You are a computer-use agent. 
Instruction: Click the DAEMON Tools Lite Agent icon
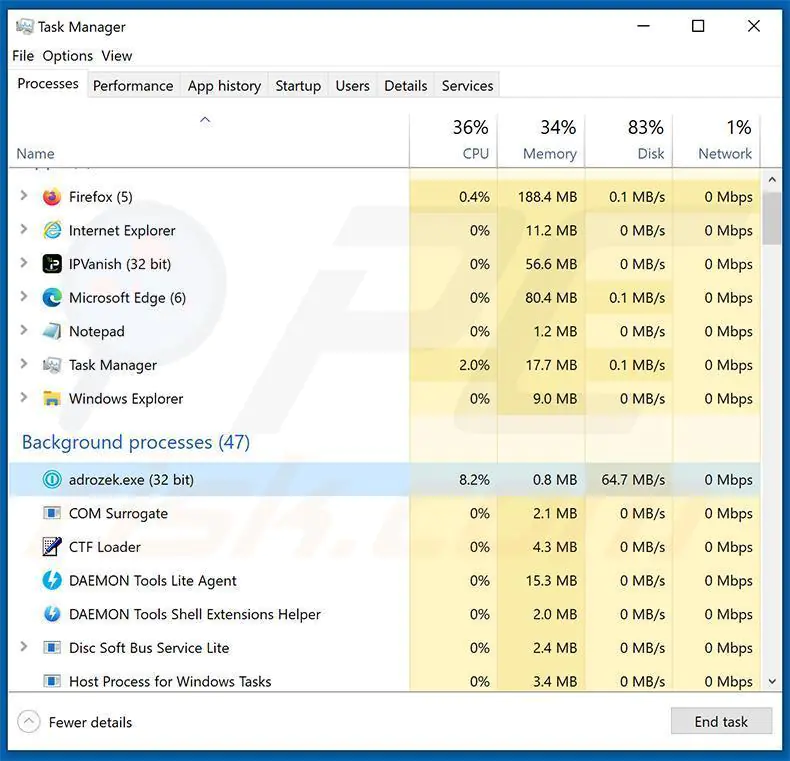[x=52, y=581]
